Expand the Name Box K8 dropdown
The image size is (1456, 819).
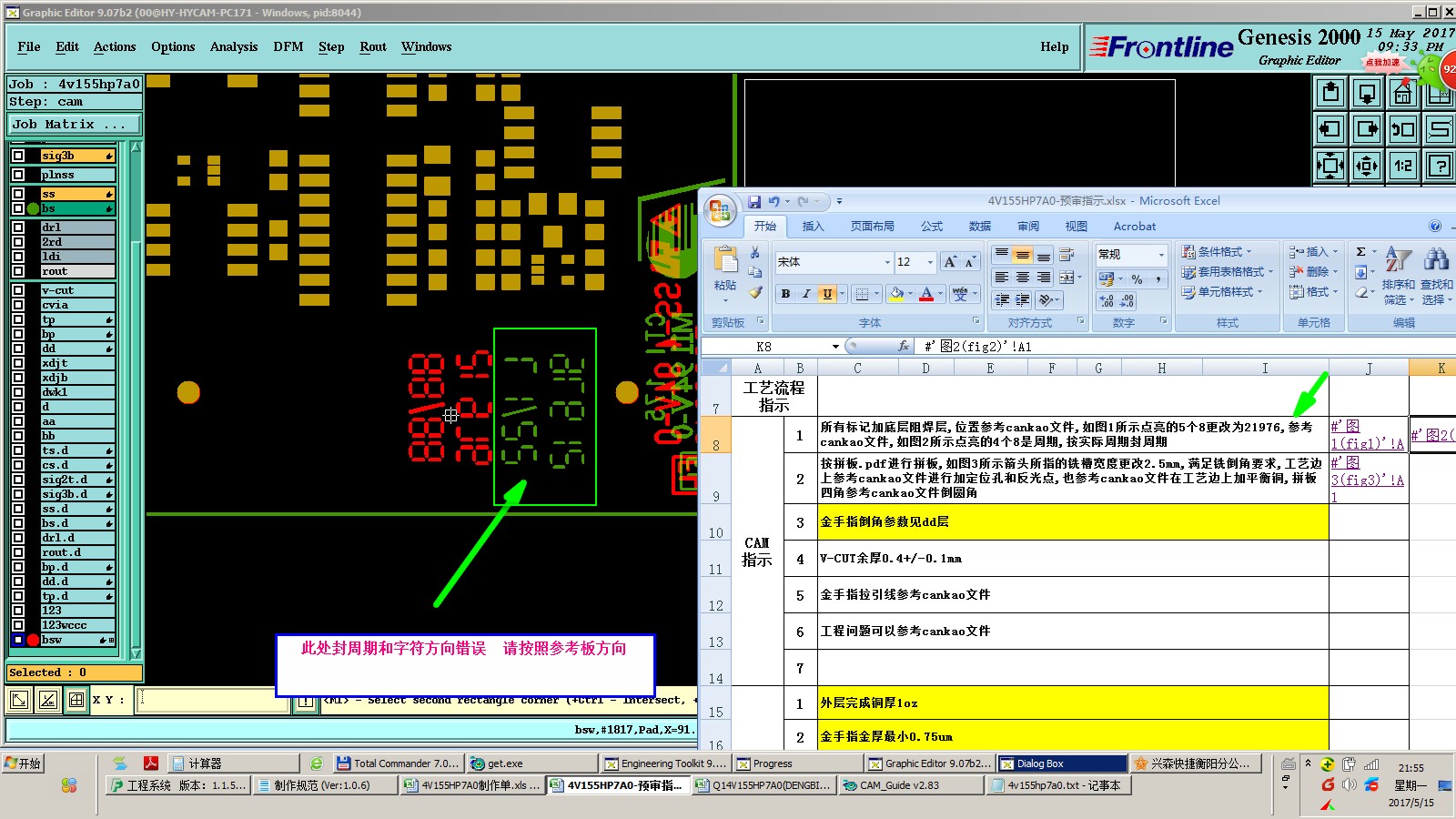(835, 347)
